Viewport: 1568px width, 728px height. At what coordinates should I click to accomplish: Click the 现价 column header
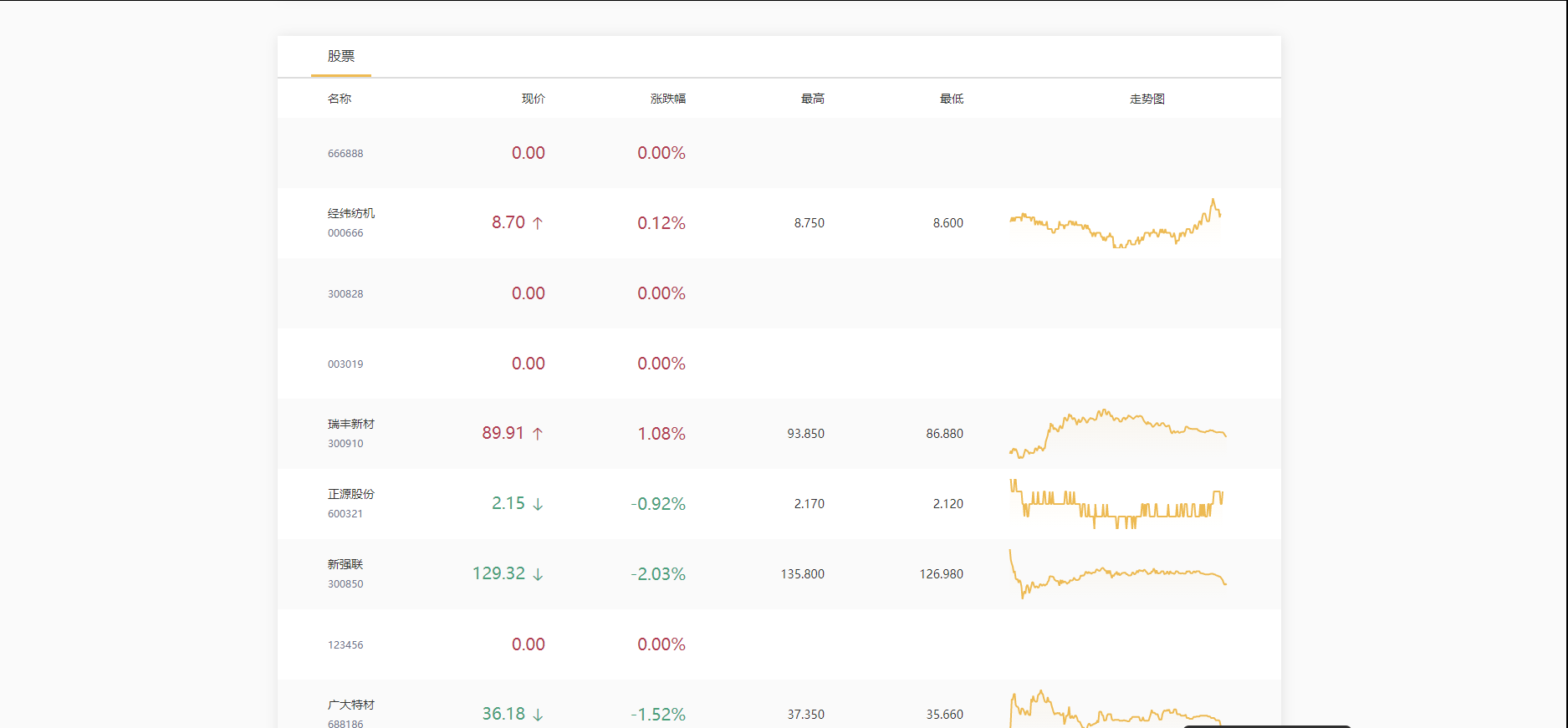[x=534, y=99]
